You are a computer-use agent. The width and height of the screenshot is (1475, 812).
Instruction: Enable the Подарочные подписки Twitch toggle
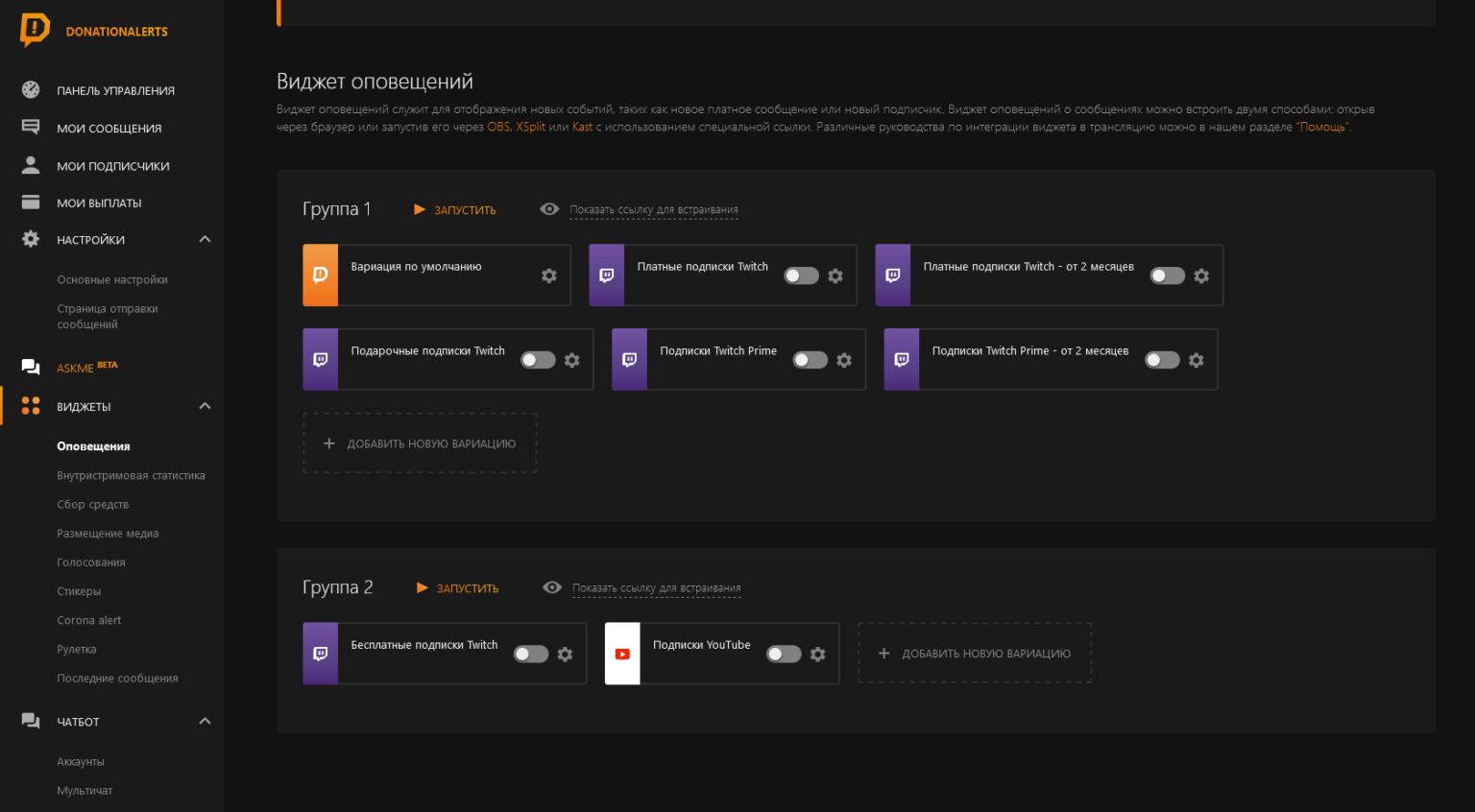538,360
